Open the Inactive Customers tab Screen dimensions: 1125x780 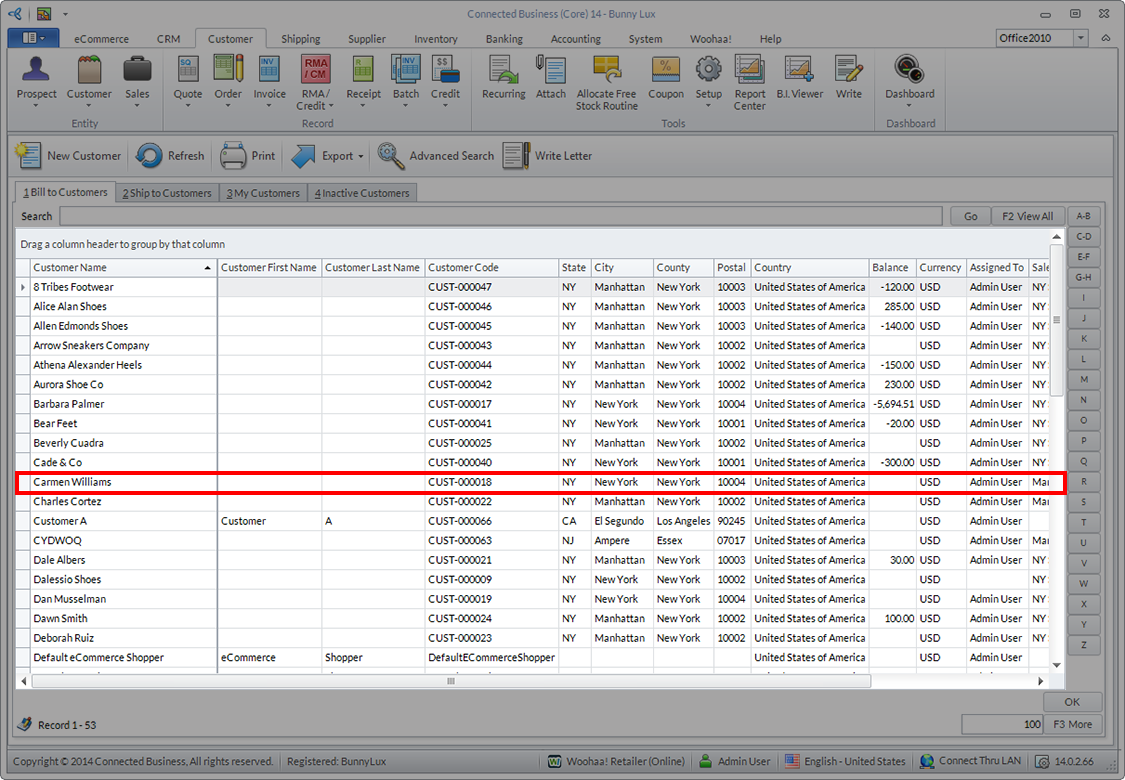[x=362, y=193]
